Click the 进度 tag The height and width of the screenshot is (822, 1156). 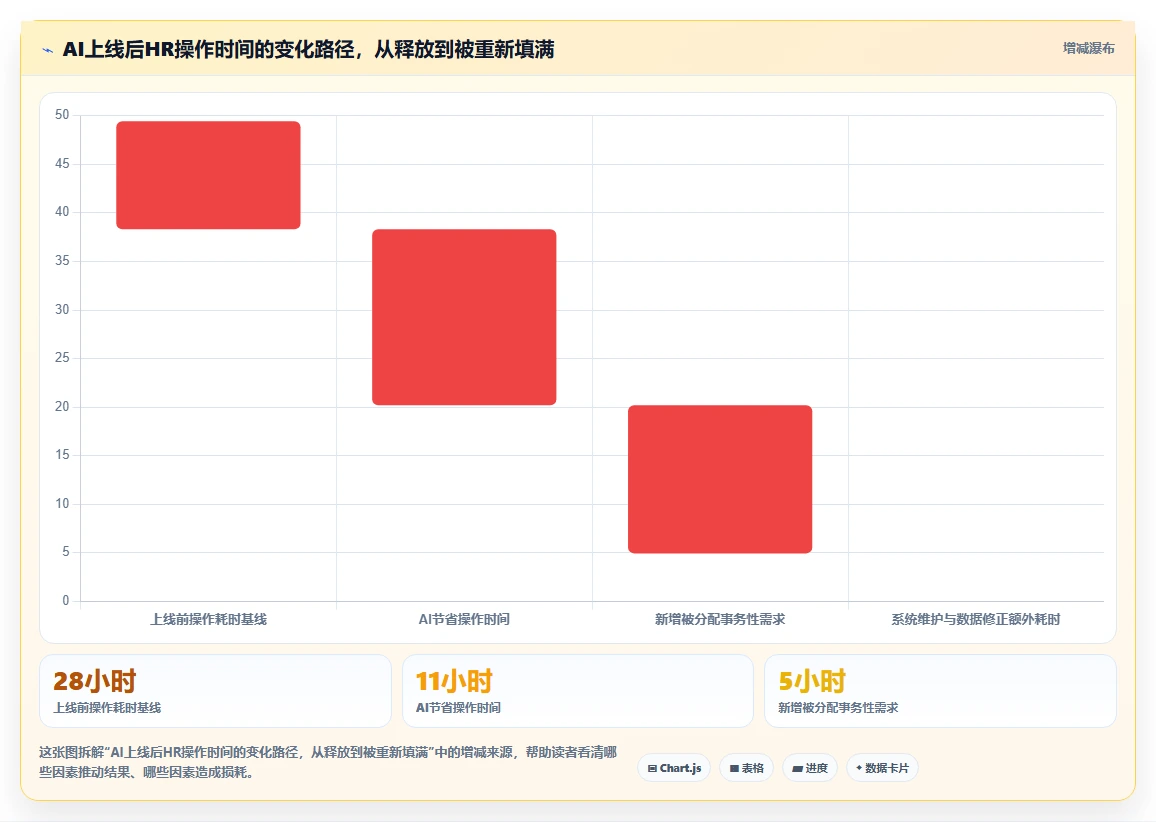809,768
